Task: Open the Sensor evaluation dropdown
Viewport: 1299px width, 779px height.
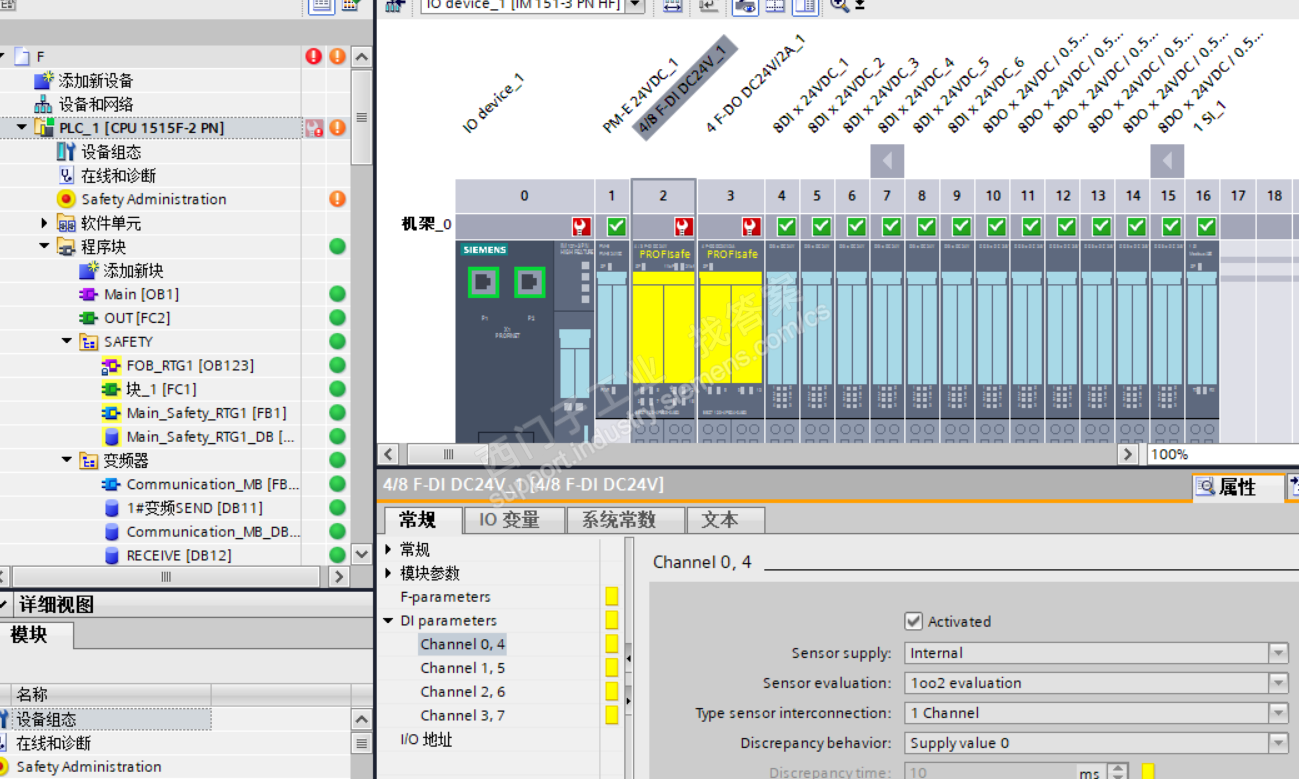Action: pyautogui.click(x=1278, y=683)
